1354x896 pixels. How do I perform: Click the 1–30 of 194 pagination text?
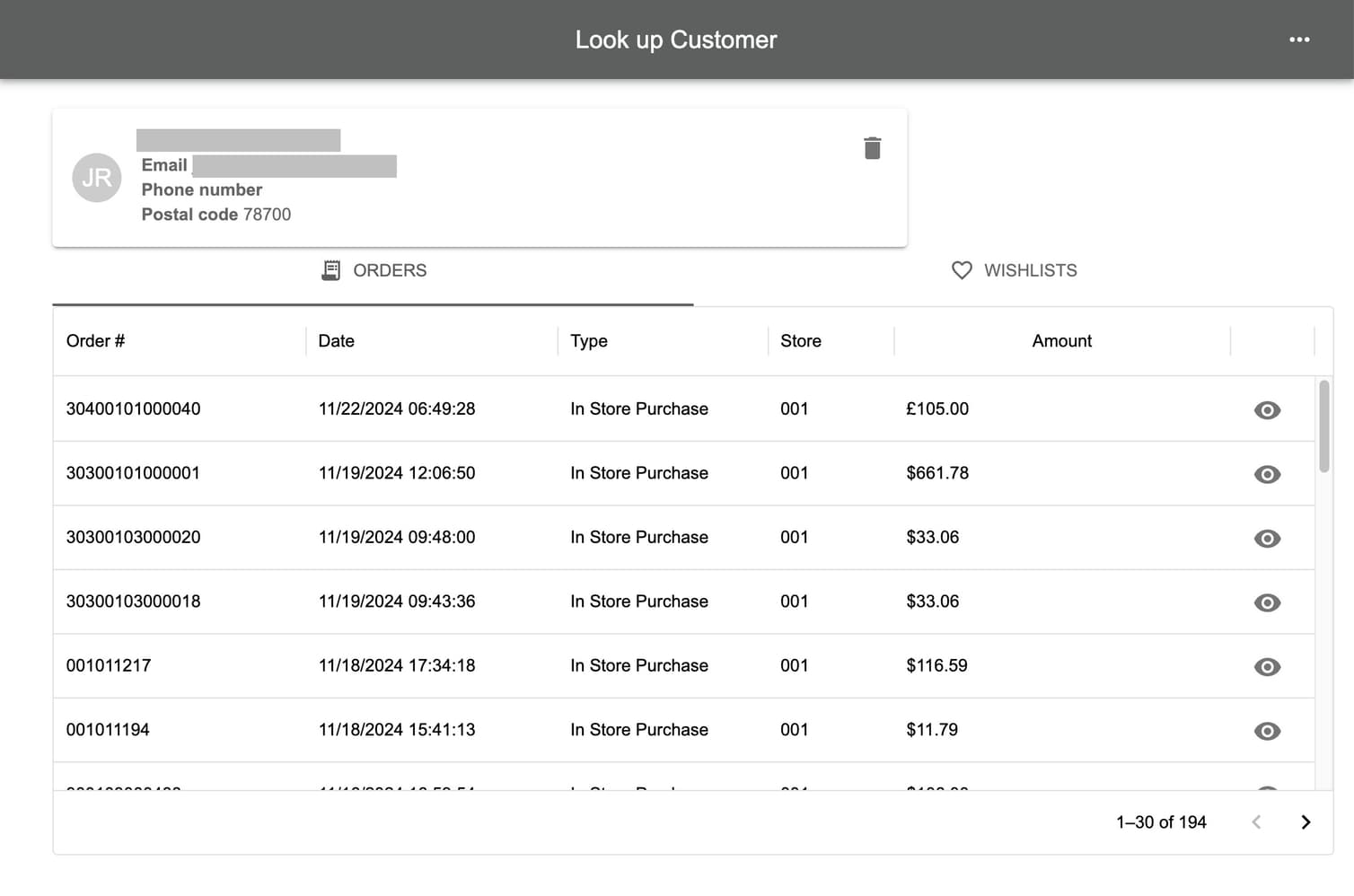pyautogui.click(x=1161, y=822)
